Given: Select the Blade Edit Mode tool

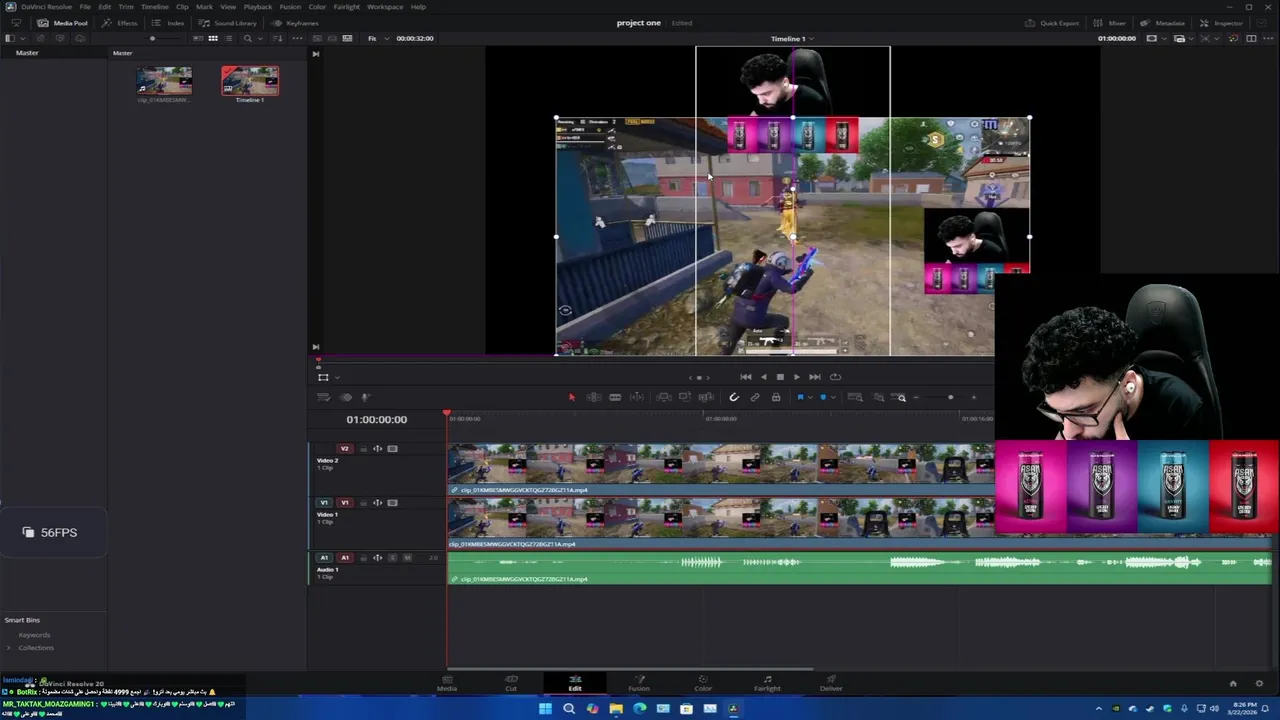Looking at the screenshot, I should (615, 397).
